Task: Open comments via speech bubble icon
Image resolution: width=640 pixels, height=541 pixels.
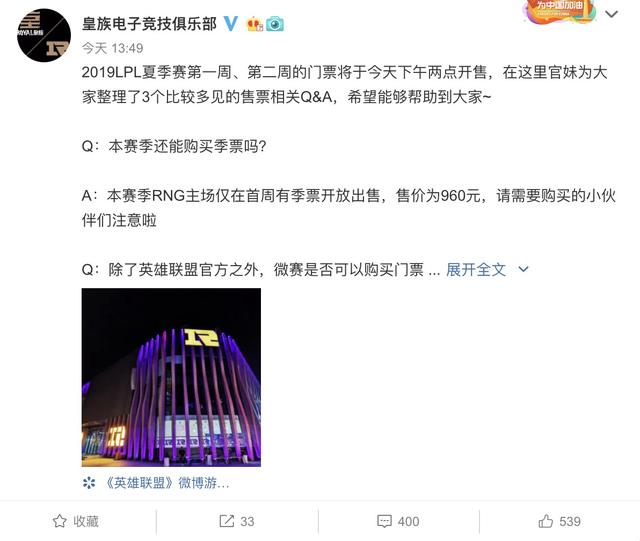Action: (x=384, y=521)
